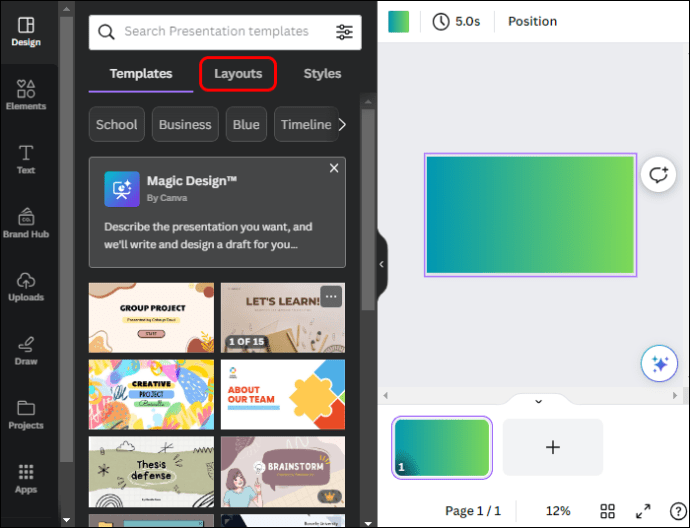Click the gradient background color swatch
690x528 pixels.
(398, 22)
